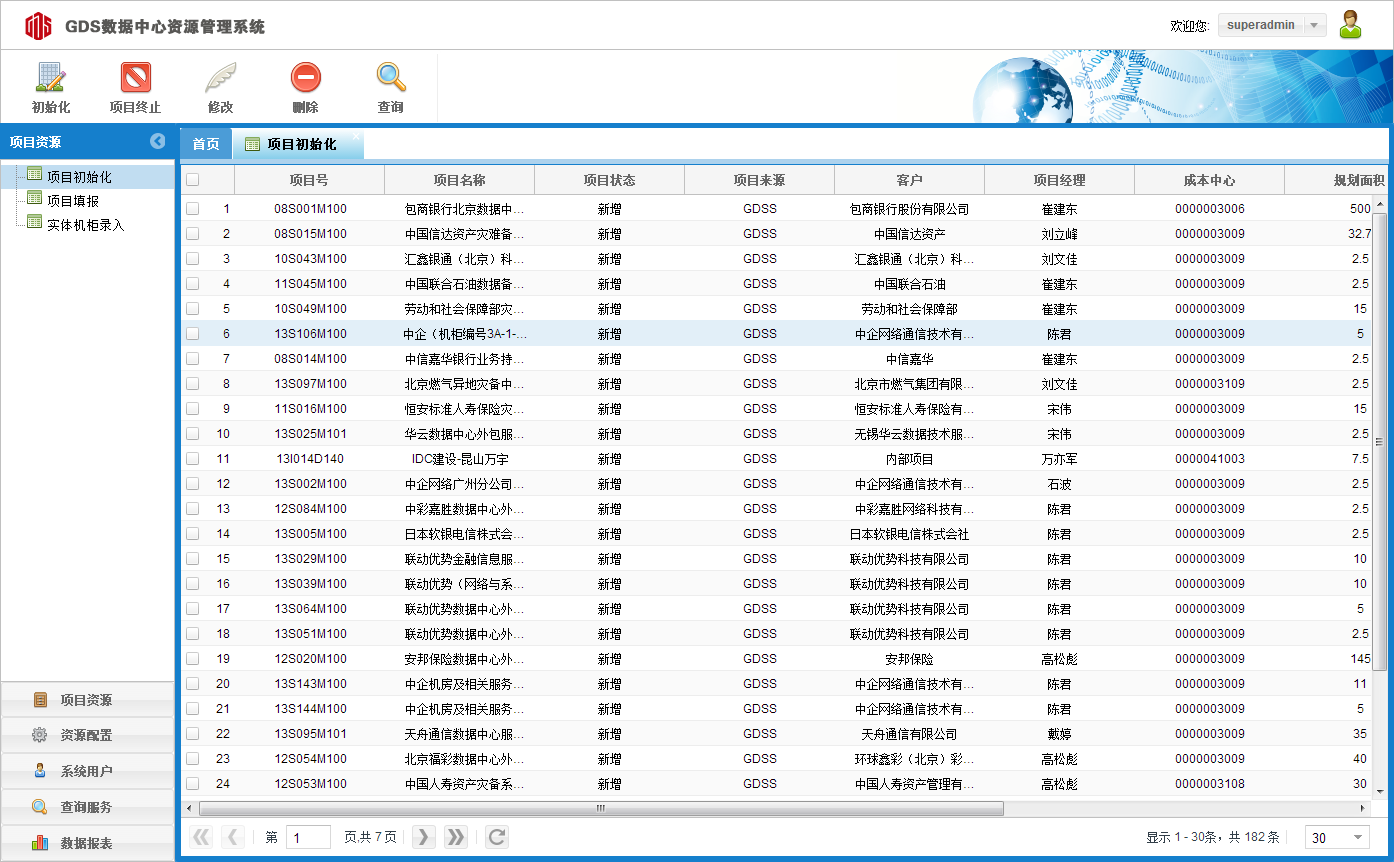Click the 初始化 toolbar icon

(51, 78)
